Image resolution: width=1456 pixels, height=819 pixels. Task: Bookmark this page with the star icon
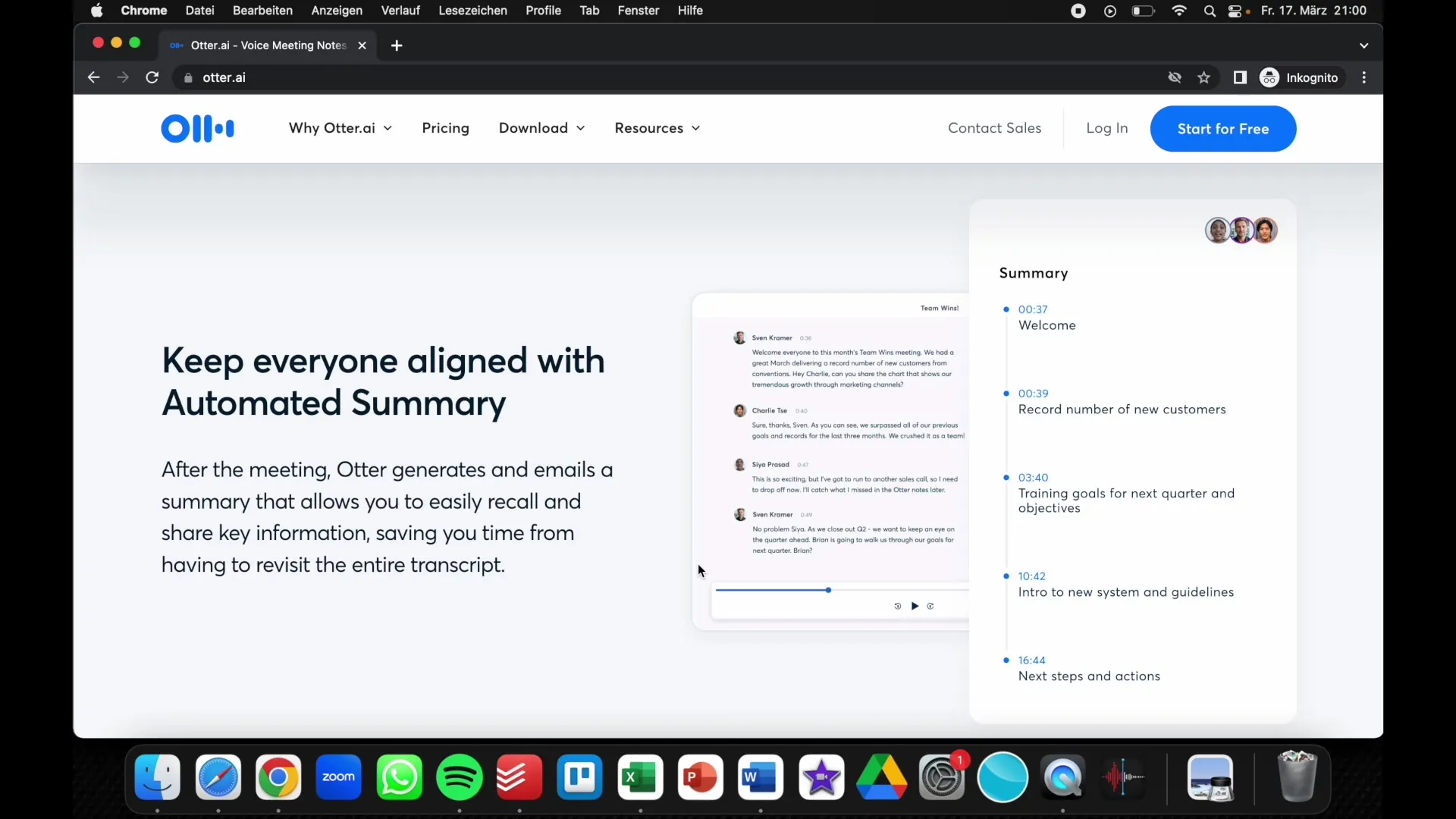pyautogui.click(x=1204, y=77)
